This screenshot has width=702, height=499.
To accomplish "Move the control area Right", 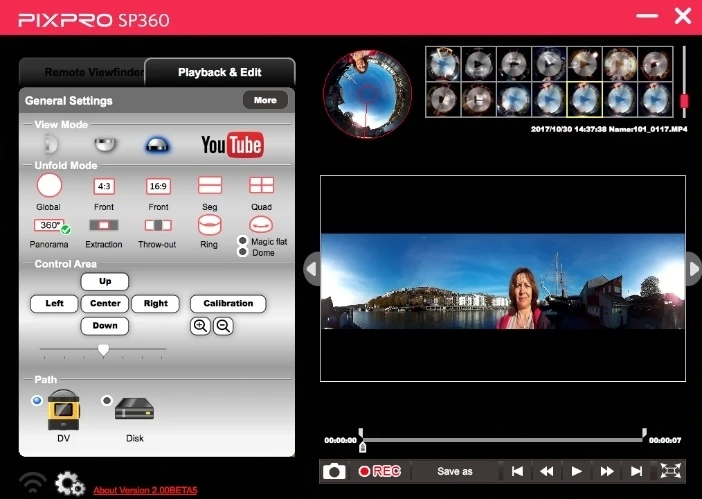I will [155, 303].
